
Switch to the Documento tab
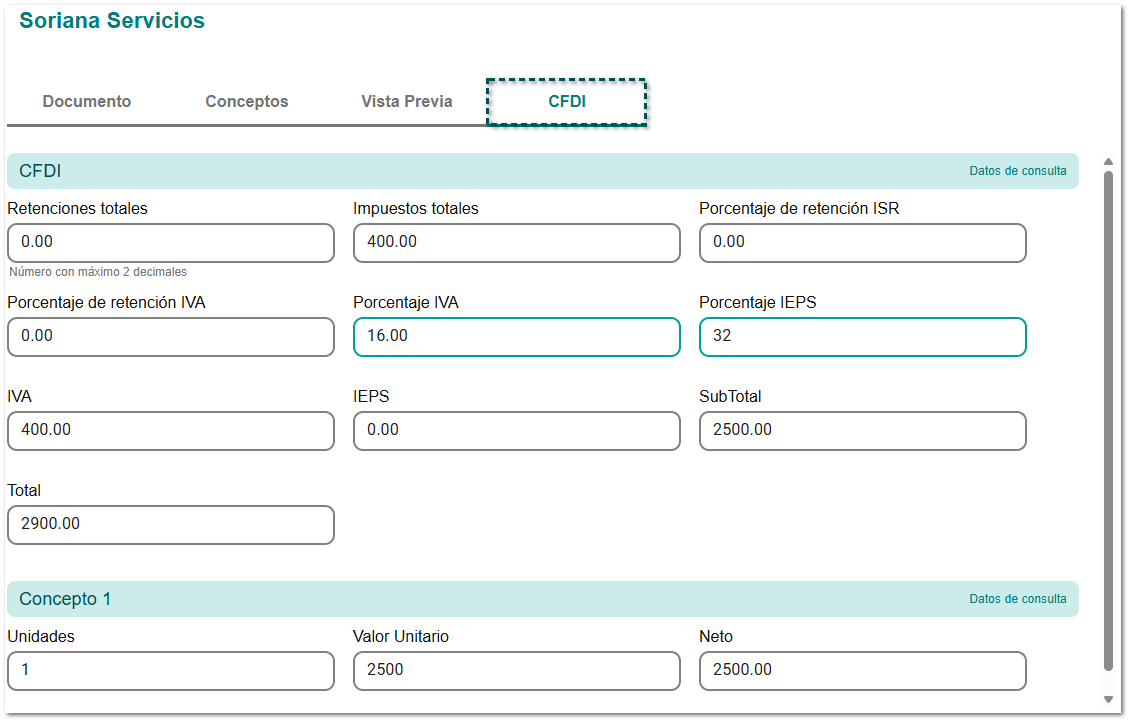87,102
